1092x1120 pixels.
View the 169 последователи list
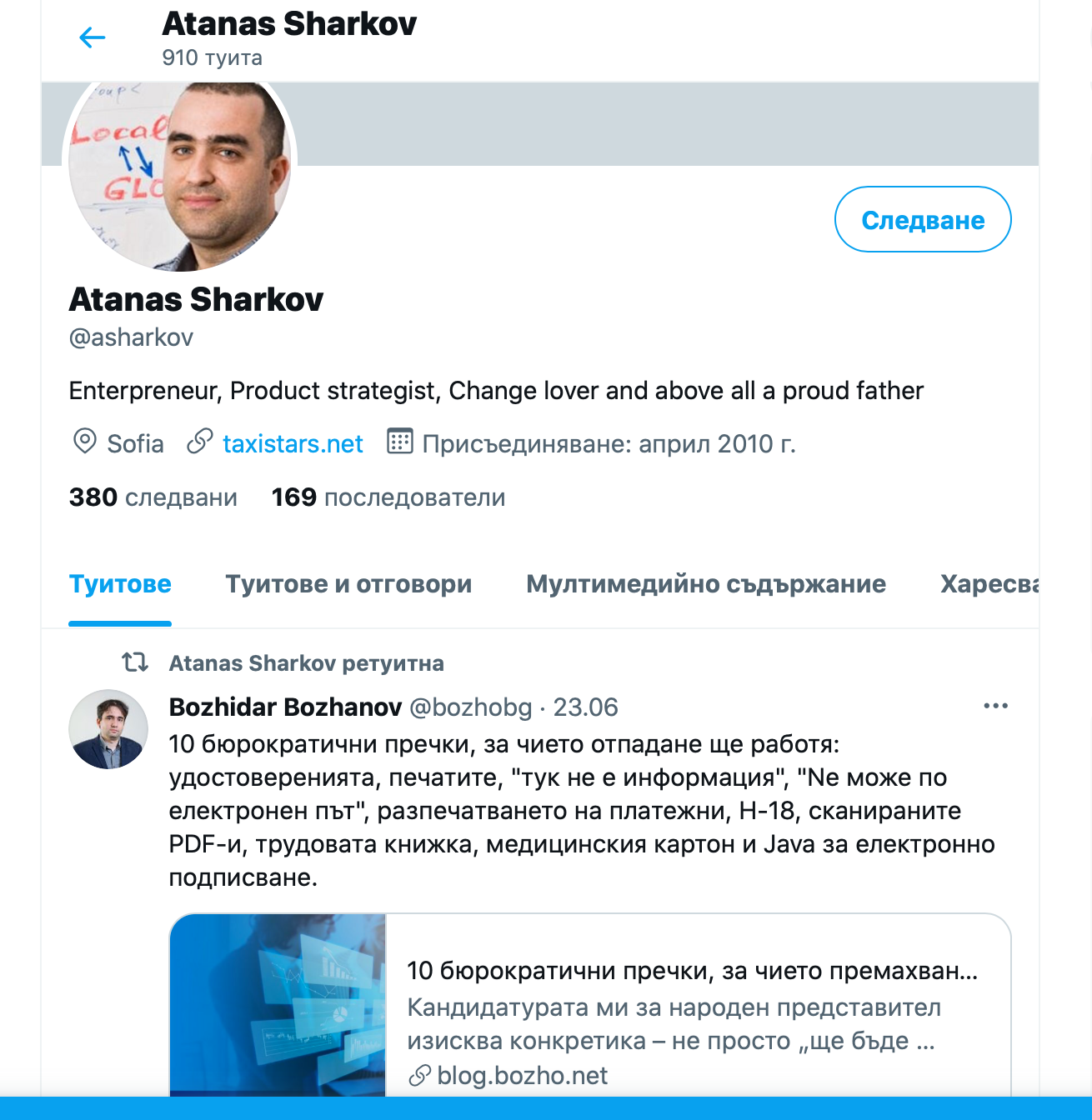click(x=388, y=497)
